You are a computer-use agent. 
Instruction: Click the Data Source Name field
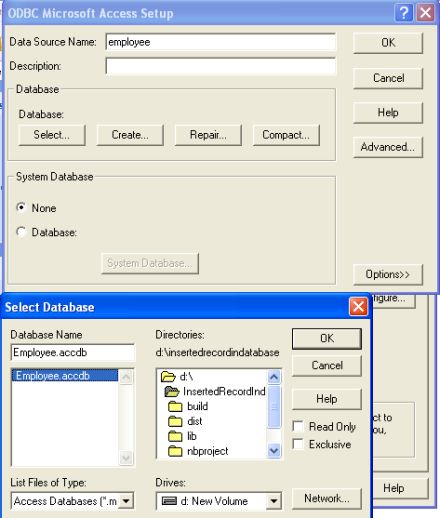click(221, 42)
